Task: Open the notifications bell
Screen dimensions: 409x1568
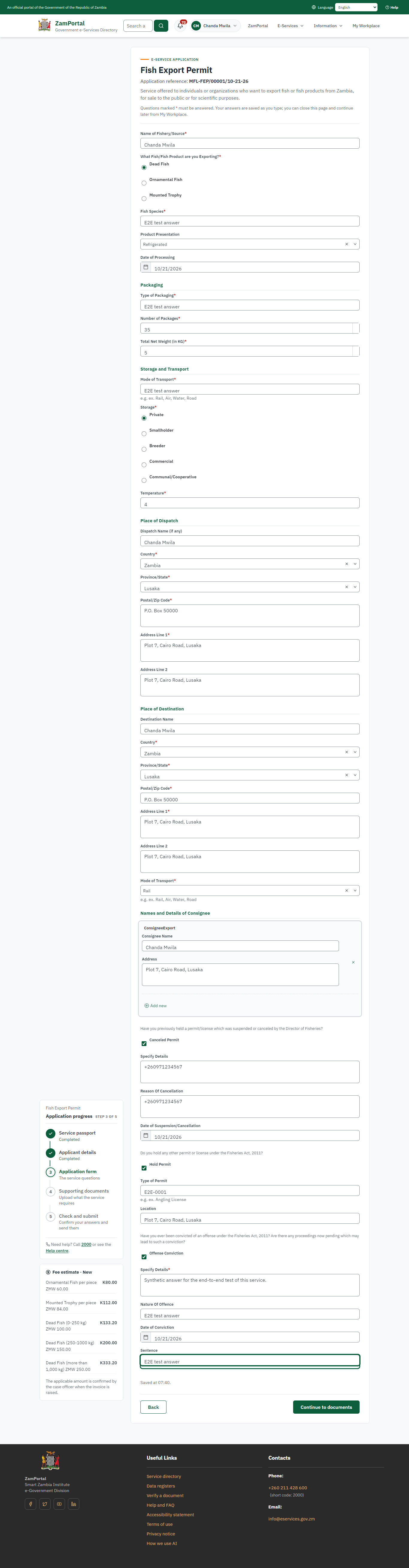Action: 181,25
